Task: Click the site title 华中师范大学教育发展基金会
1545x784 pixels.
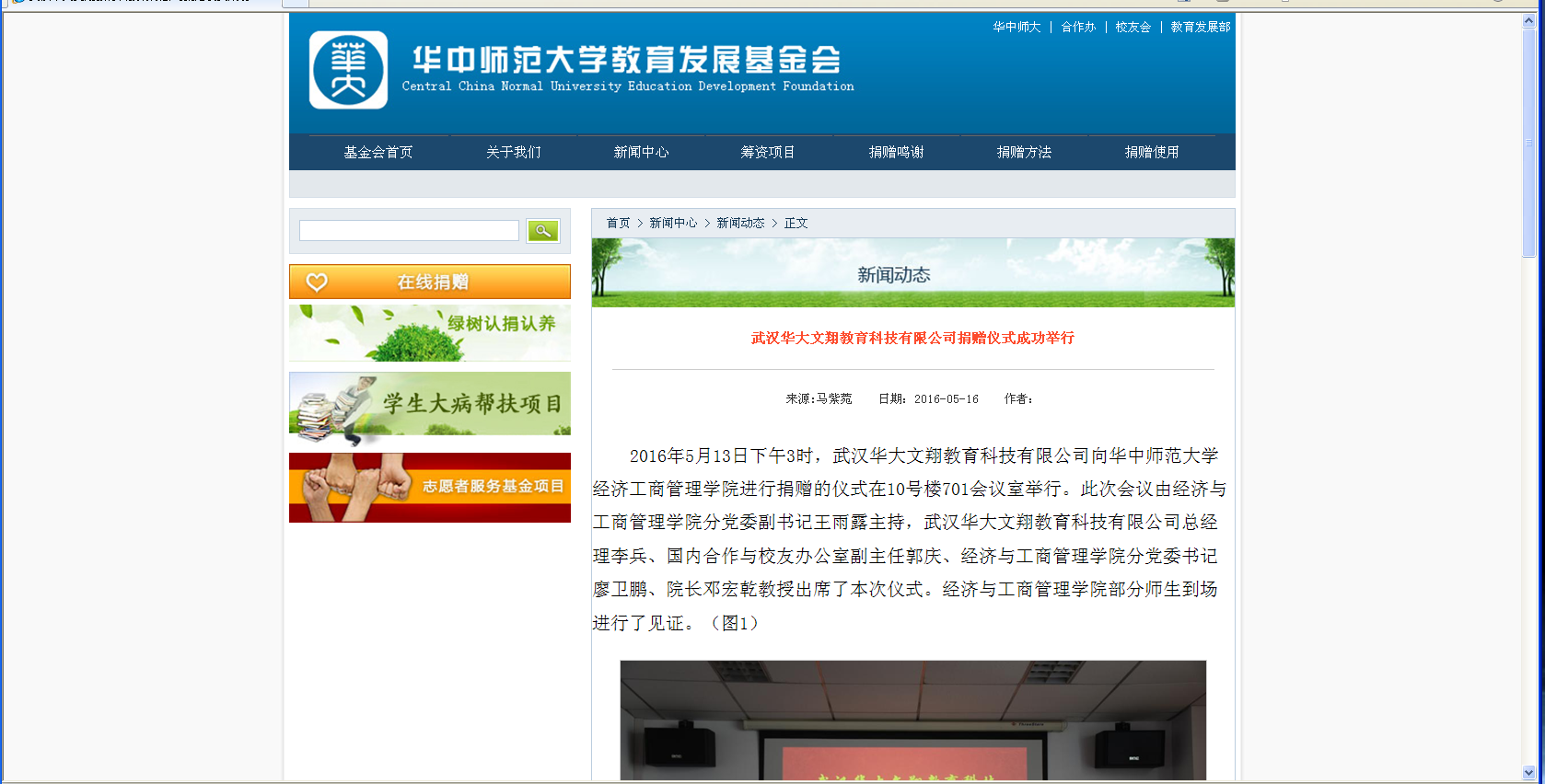Action: tap(626, 60)
